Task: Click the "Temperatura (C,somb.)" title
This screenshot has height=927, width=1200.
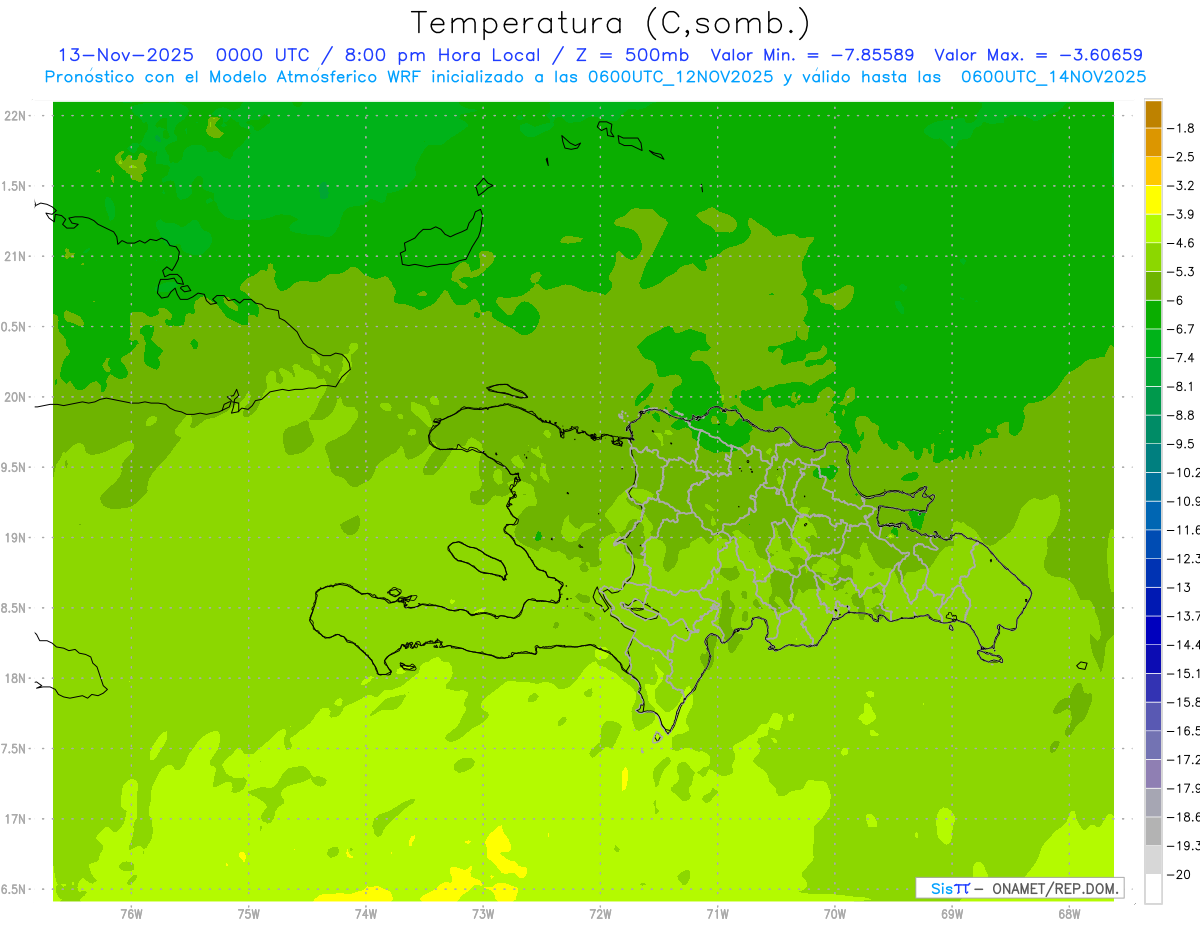Action: 611,23
